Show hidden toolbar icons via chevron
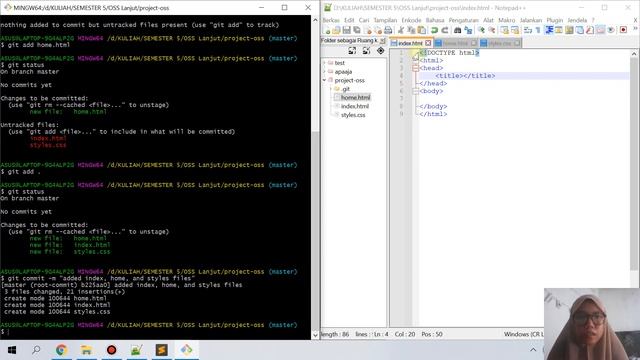 [635, 29]
